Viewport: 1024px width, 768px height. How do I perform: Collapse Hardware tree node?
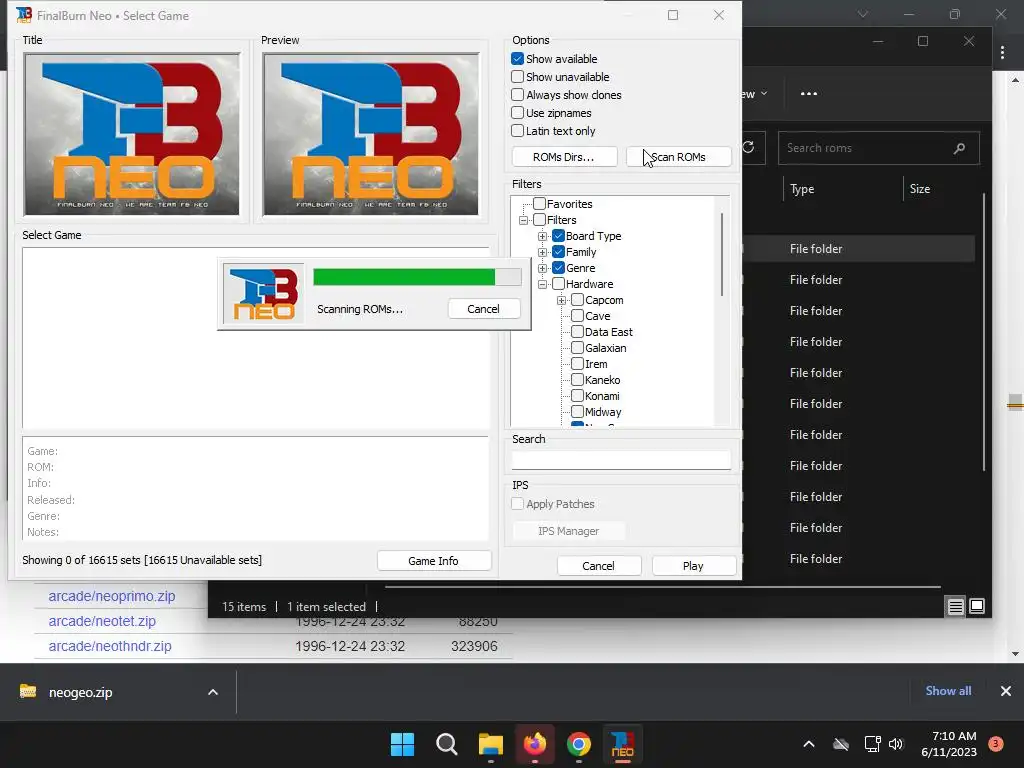(542, 284)
